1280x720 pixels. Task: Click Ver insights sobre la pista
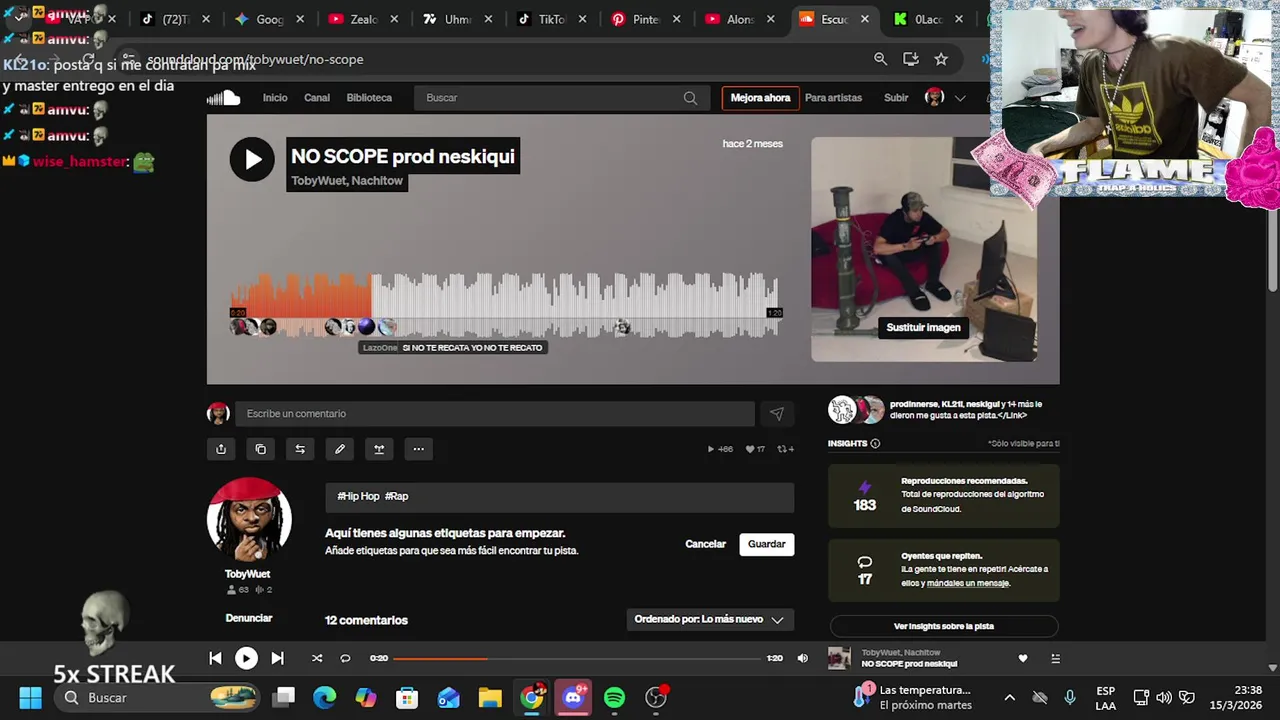point(944,626)
